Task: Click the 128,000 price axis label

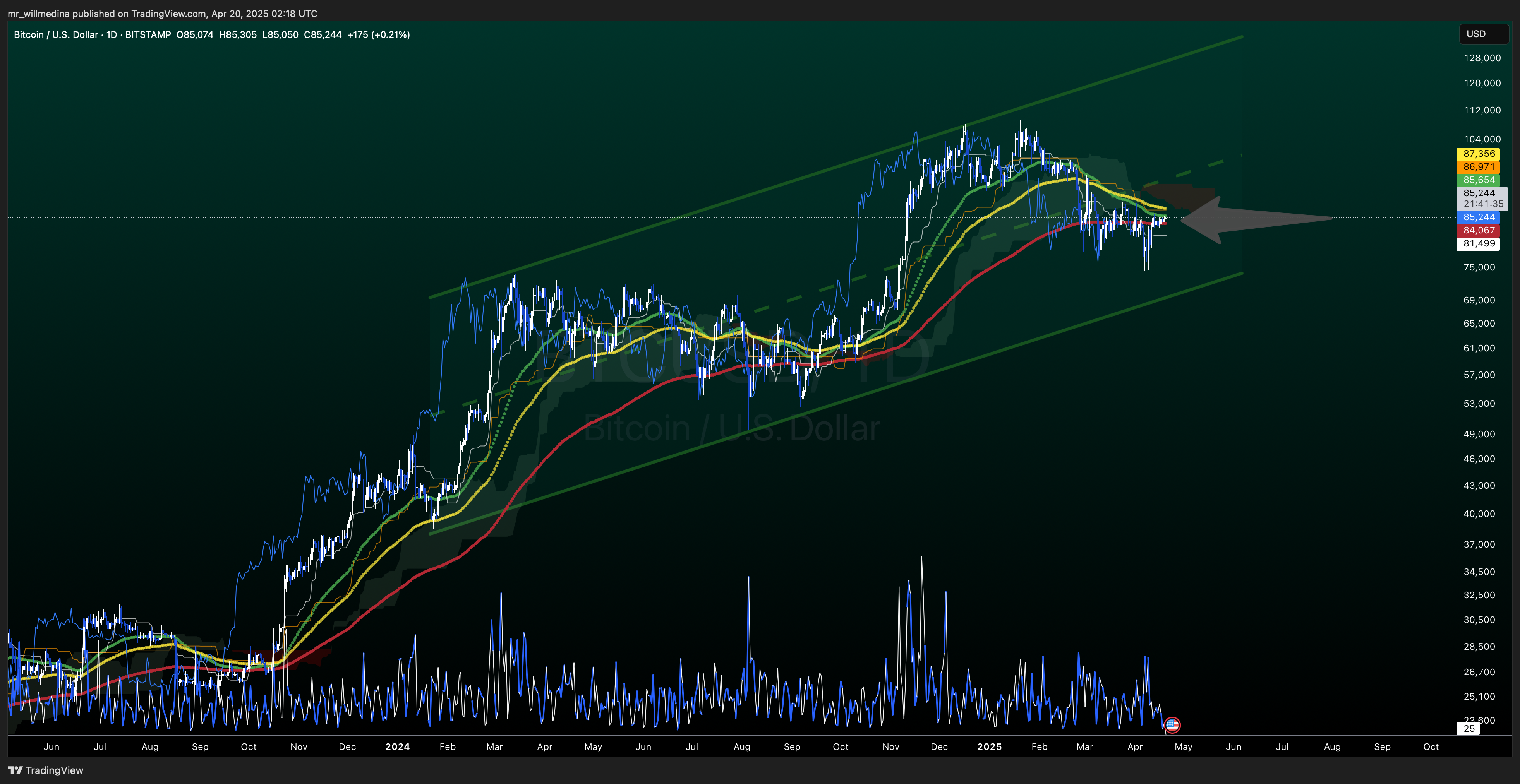Action: (1482, 58)
